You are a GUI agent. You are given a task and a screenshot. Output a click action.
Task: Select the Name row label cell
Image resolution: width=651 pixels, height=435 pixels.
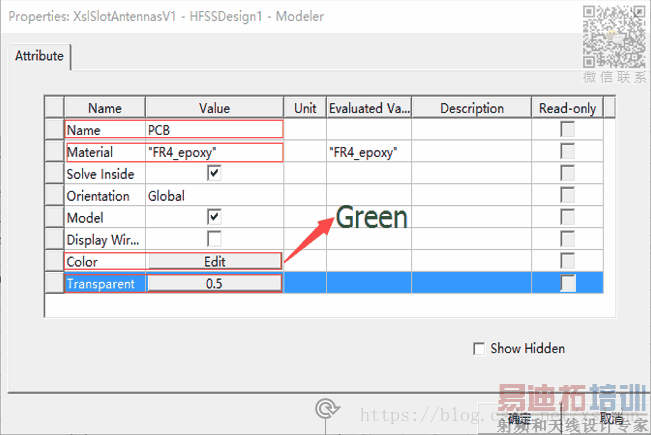(x=105, y=130)
